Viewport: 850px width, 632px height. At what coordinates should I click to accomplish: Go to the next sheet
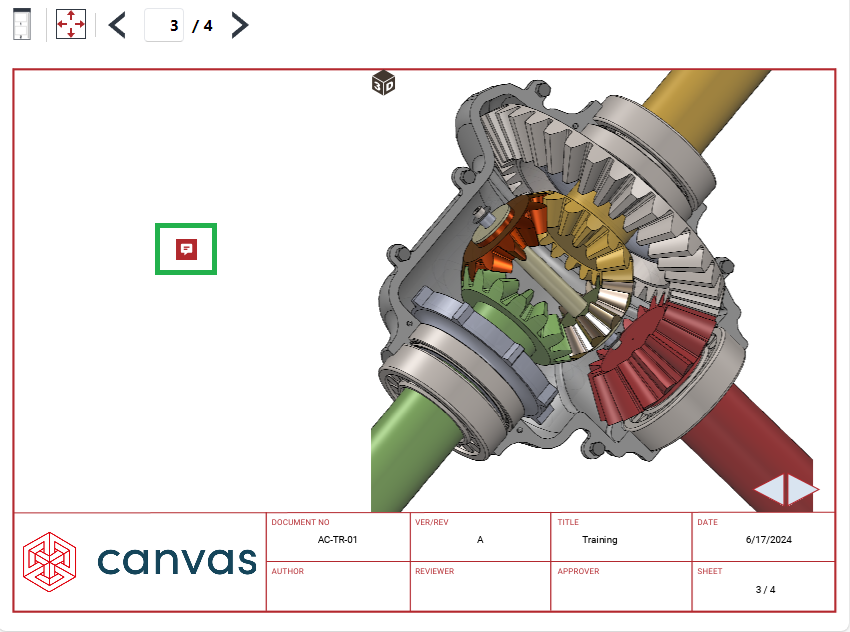(x=239, y=25)
